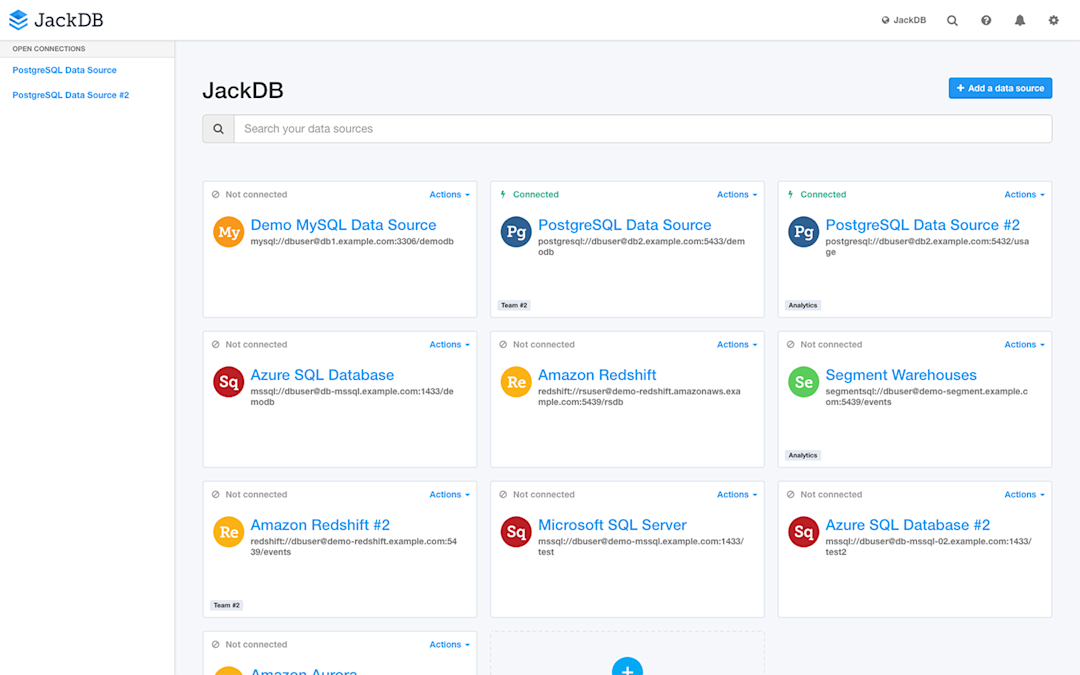
Task: Open Actions dropdown for Microsoft SQL Server
Action: tap(736, 495)
